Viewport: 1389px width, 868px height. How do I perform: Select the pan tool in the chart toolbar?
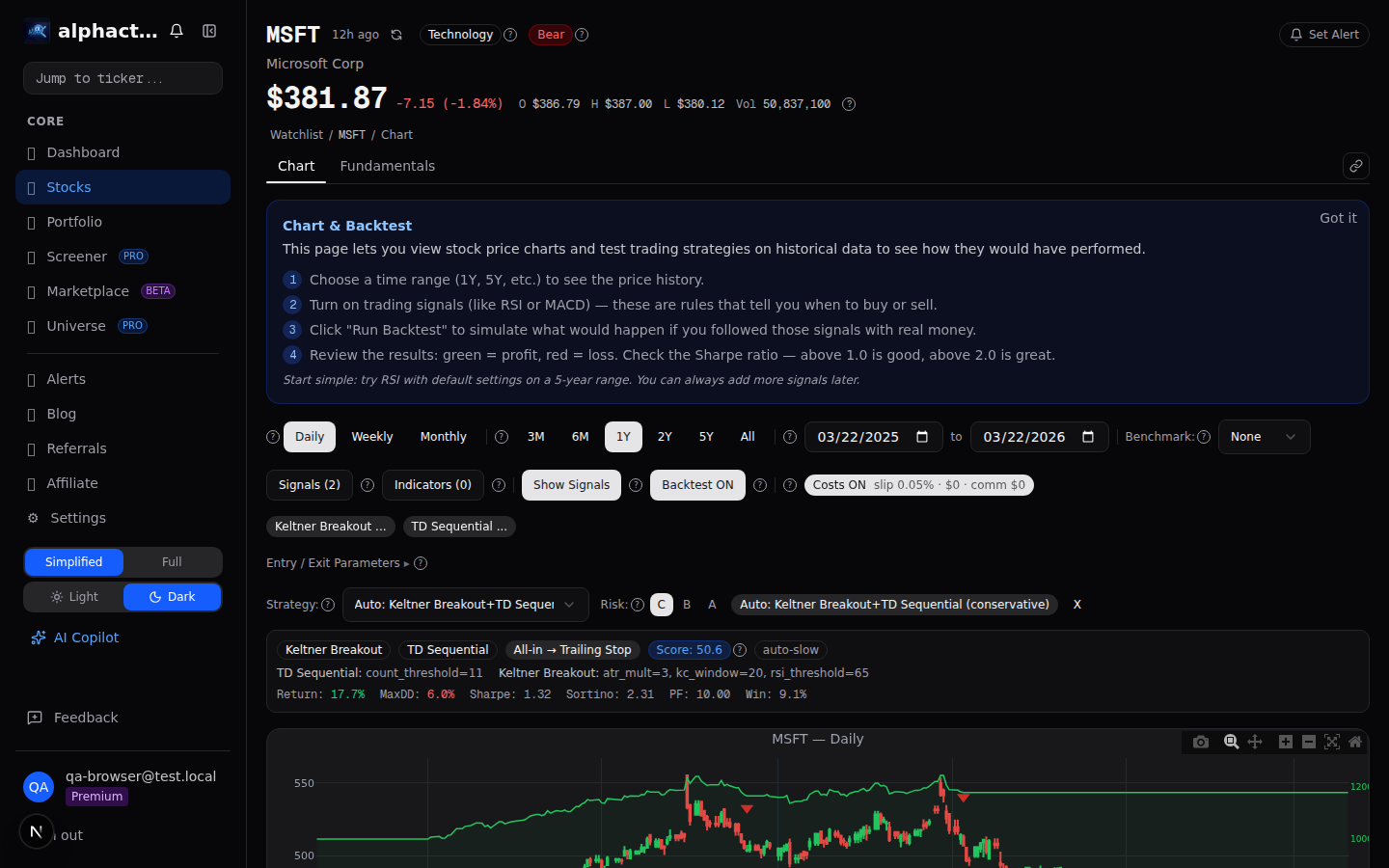[x=1255, y=742]
